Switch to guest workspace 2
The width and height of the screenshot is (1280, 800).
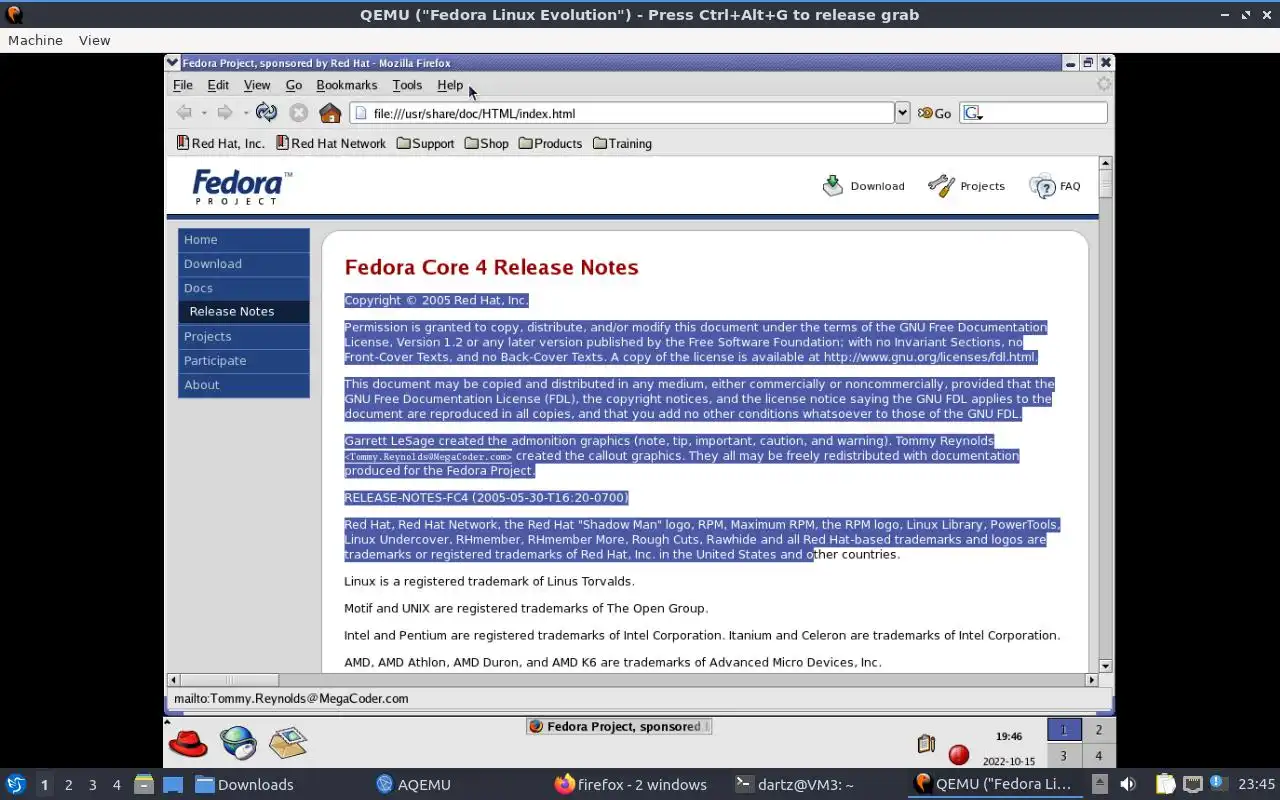coord(1098,730)
